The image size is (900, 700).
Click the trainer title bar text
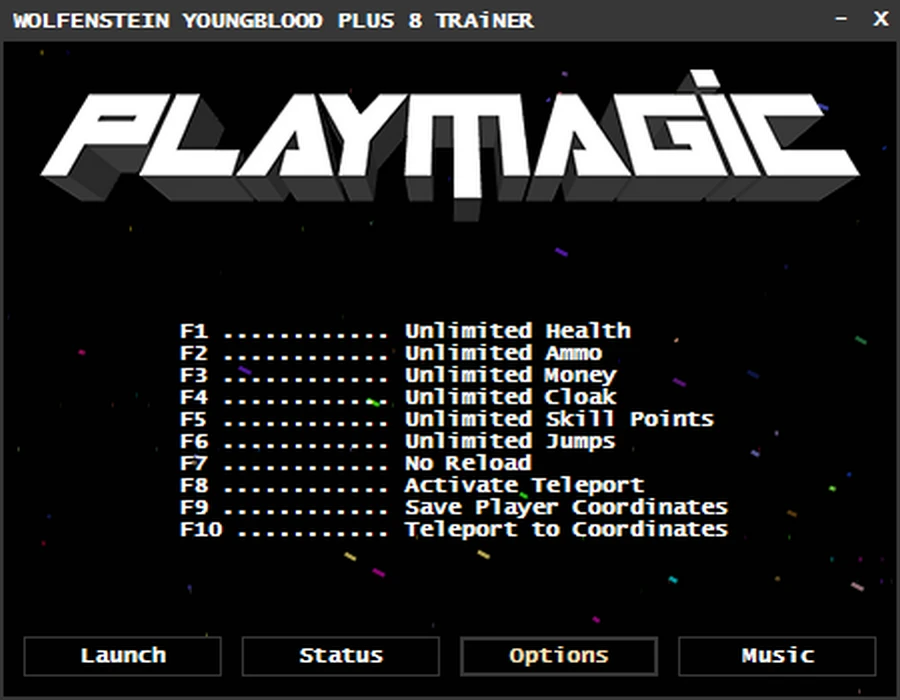pos(270,20)
